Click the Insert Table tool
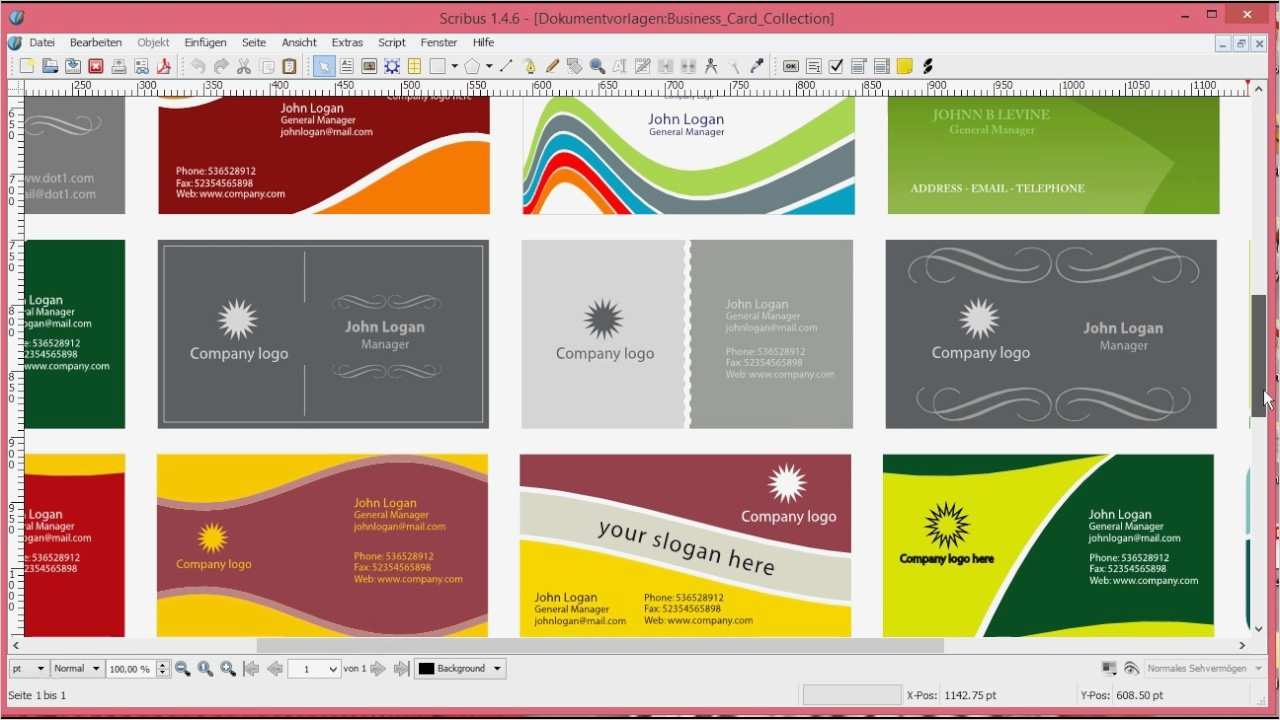This screenshot has width=1280, height=720. 414,67
